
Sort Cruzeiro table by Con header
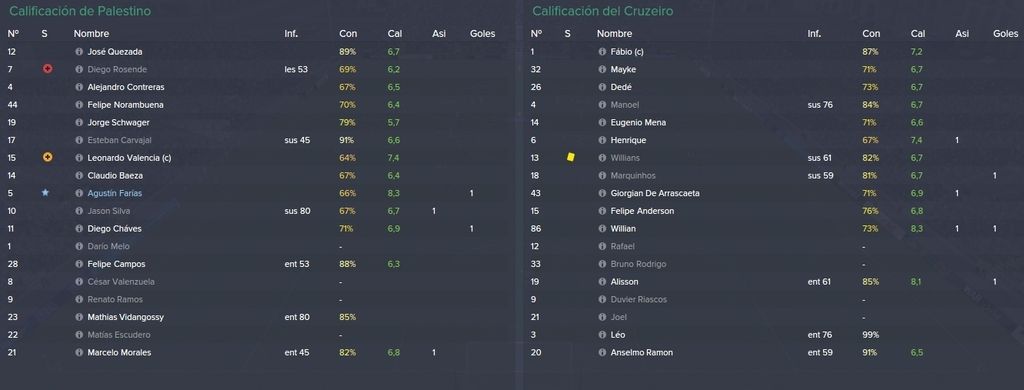[871, 34]
